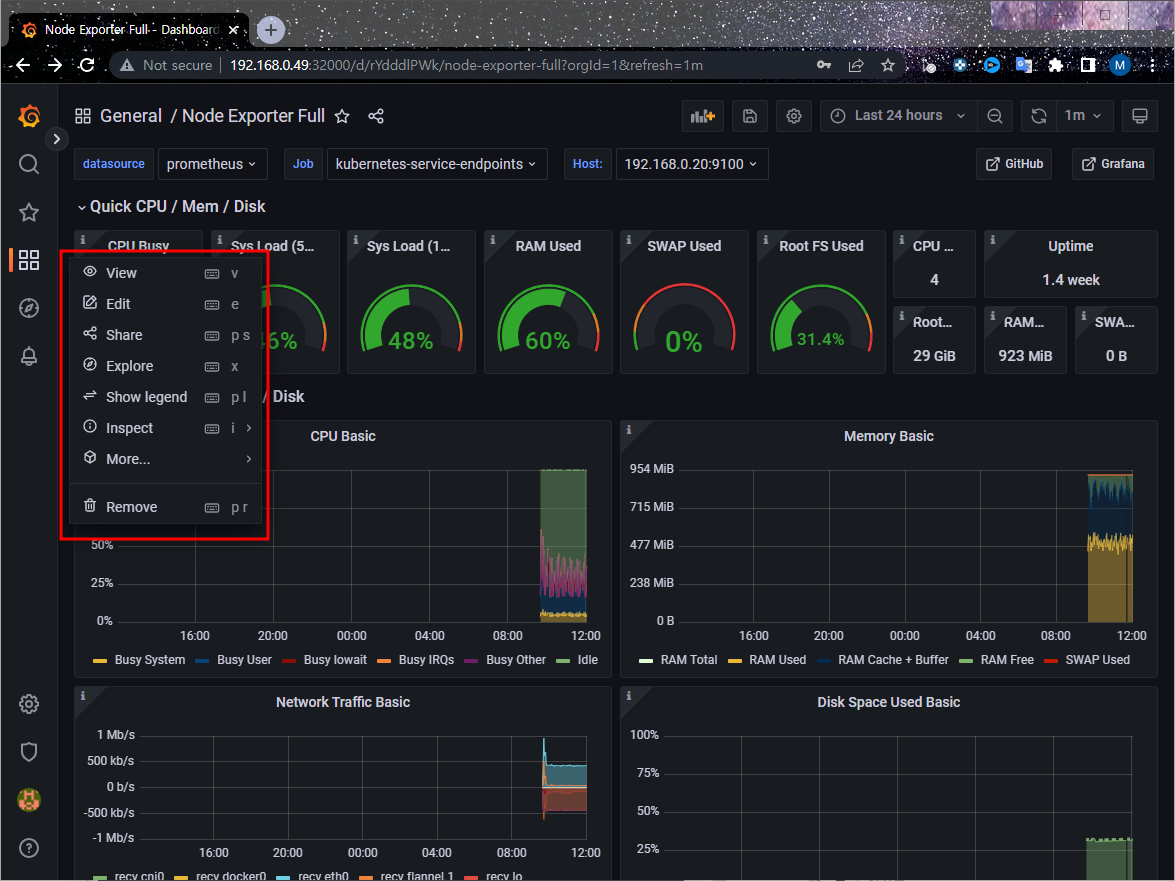Open the user avatar profile icon
Screen dimensions: 1175x881
click(x=28, y=799)
